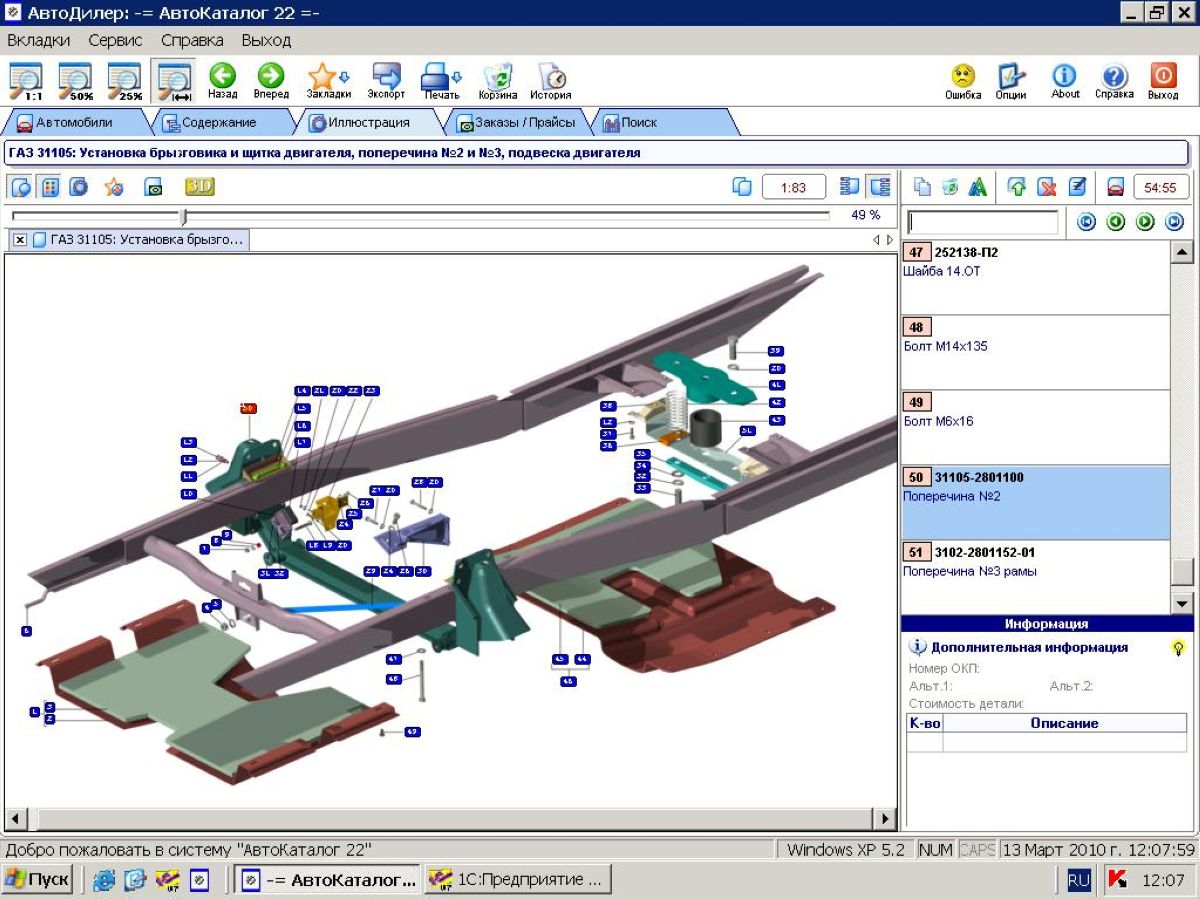Image resolution: width=1200 pixels, height=900 pixels.
Task: Enable the 3D view button
Action: pos(199,187)
